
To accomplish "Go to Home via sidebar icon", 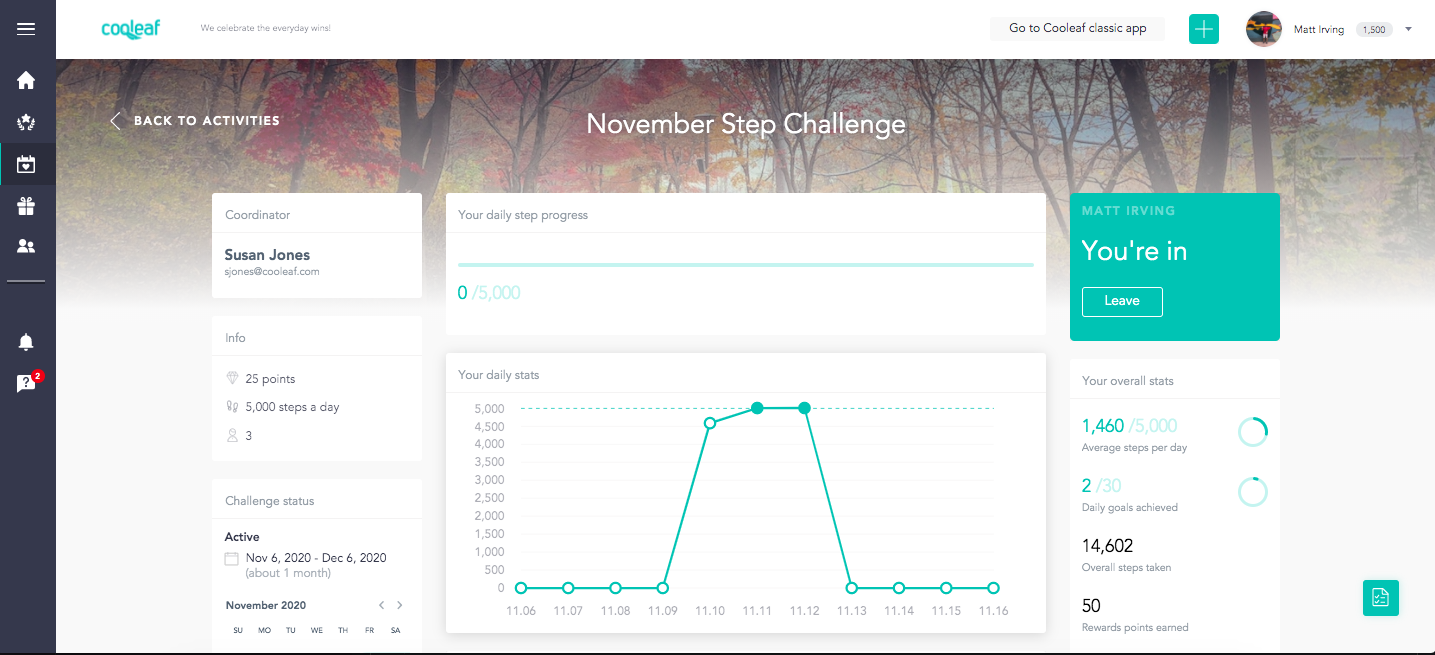I will pyautogui.click(x=26, y=81).
